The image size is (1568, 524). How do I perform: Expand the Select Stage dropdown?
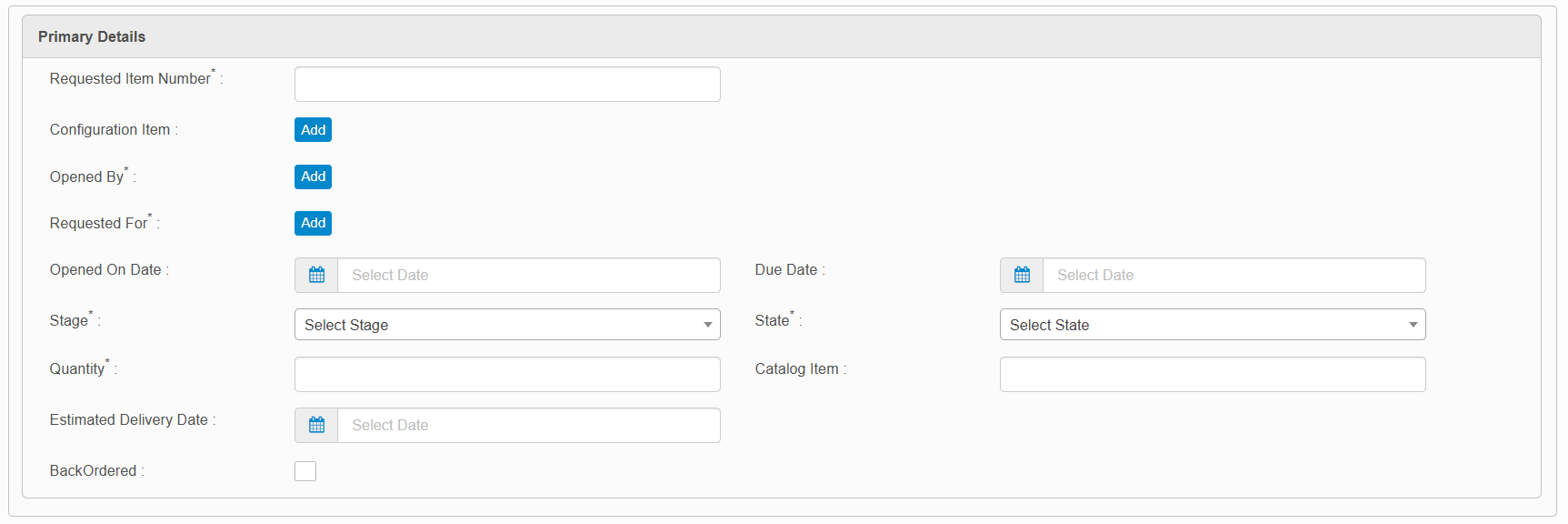tap(507, 325)
